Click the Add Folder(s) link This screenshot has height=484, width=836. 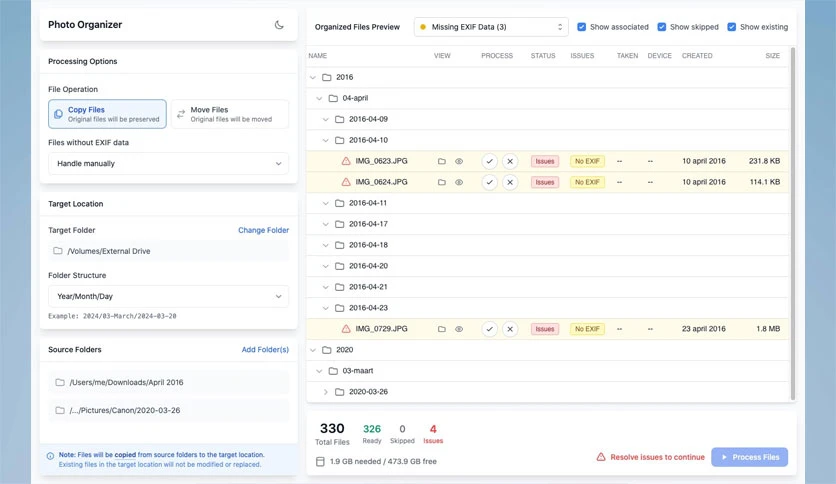pos(265,350)
